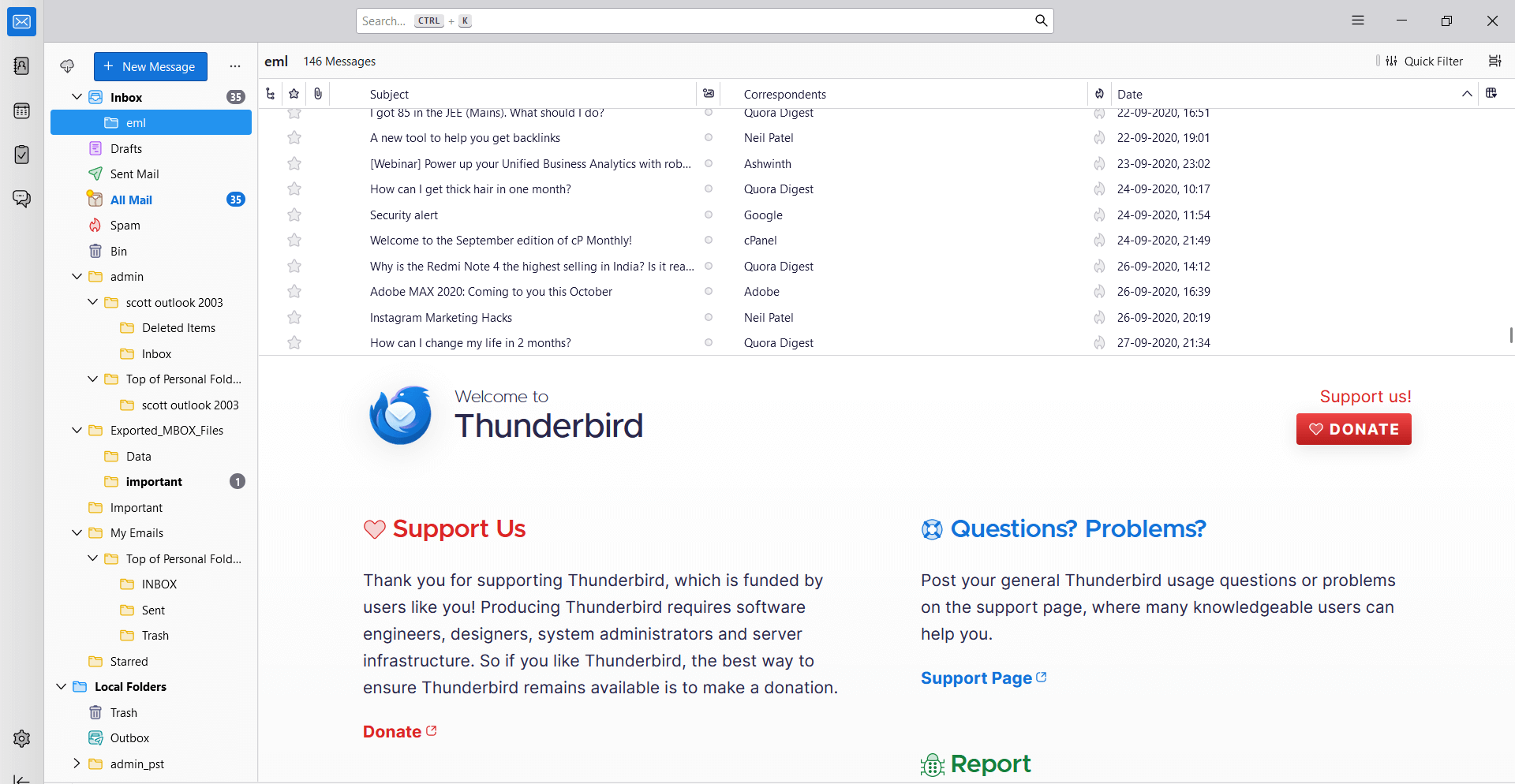Open folder pane options menu
1515x784 pixels.
[x=235, y=66]
